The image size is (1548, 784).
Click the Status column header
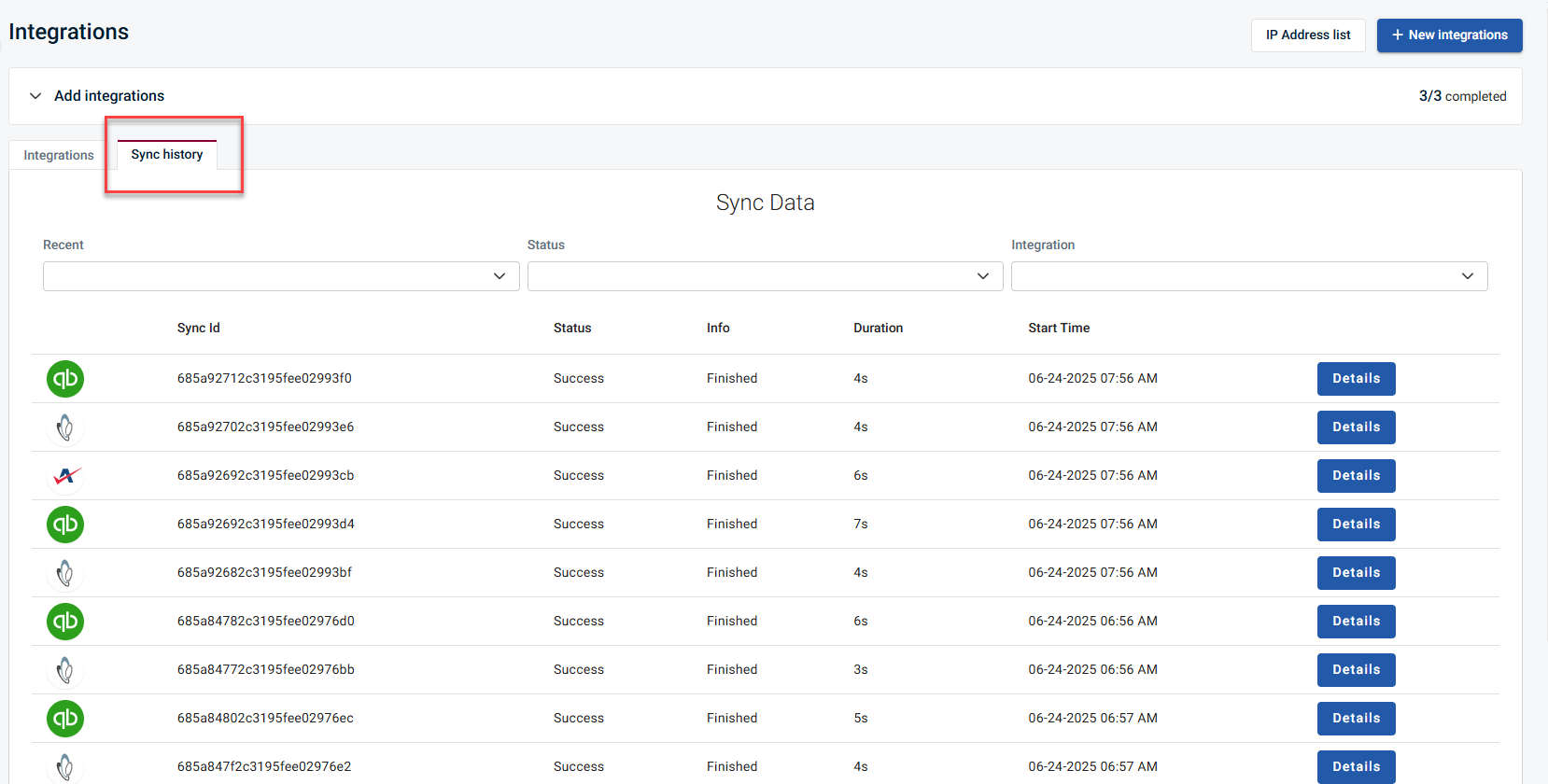click(572, 329)
